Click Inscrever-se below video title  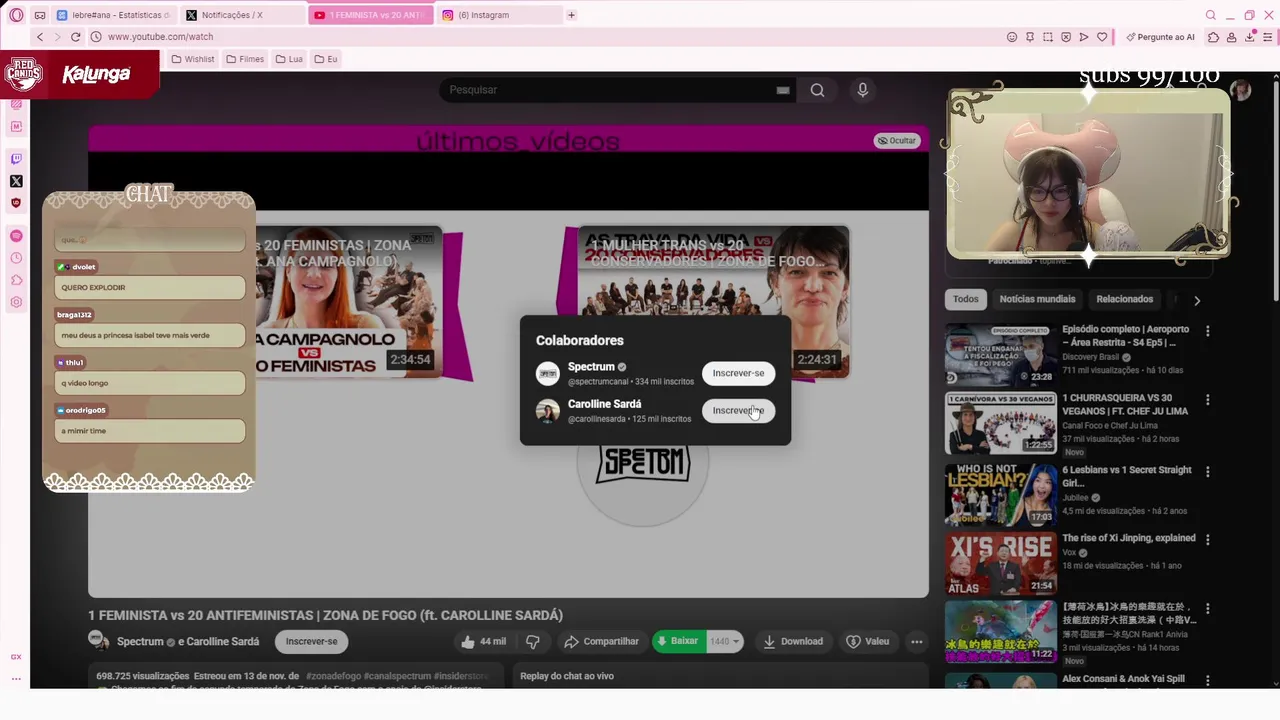click(x=312, y=642)
